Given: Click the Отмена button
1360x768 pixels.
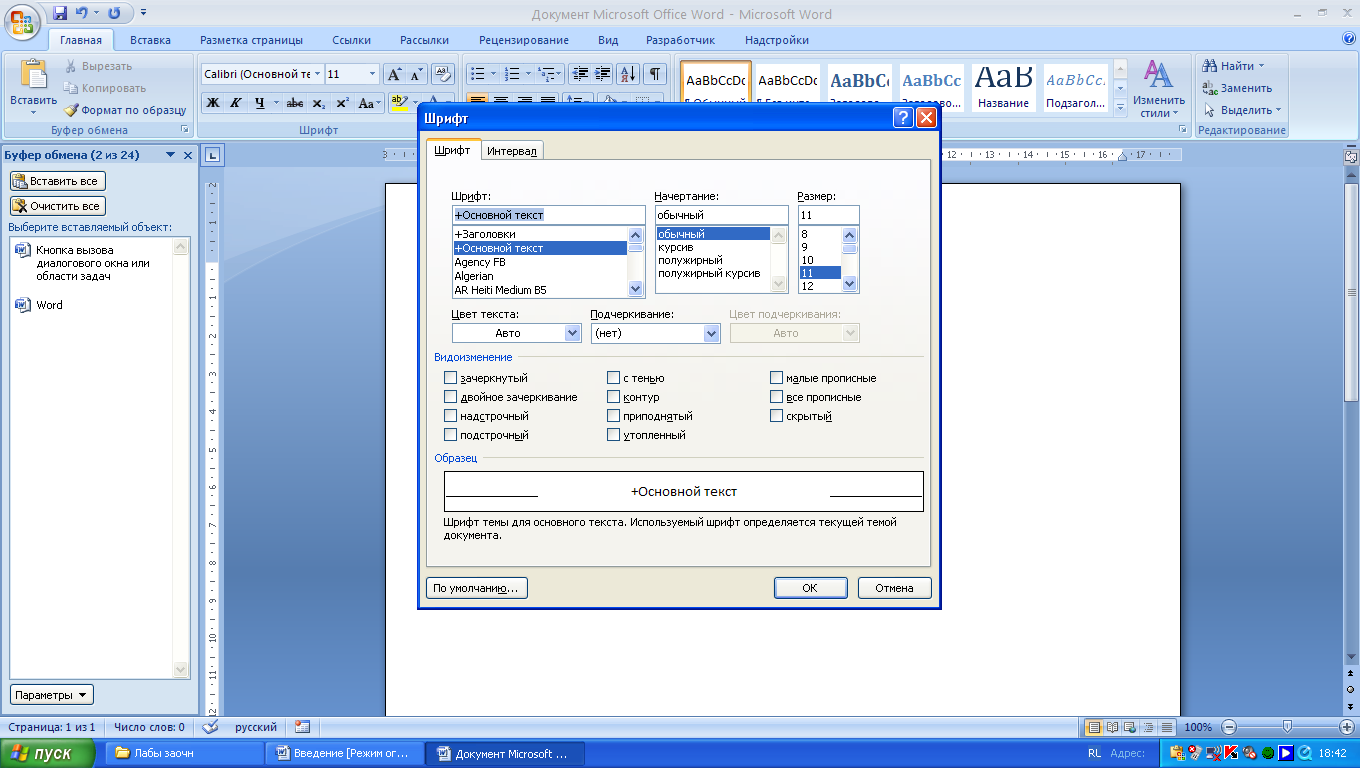Looking at the screenshot, I should [x=894, y=588].
